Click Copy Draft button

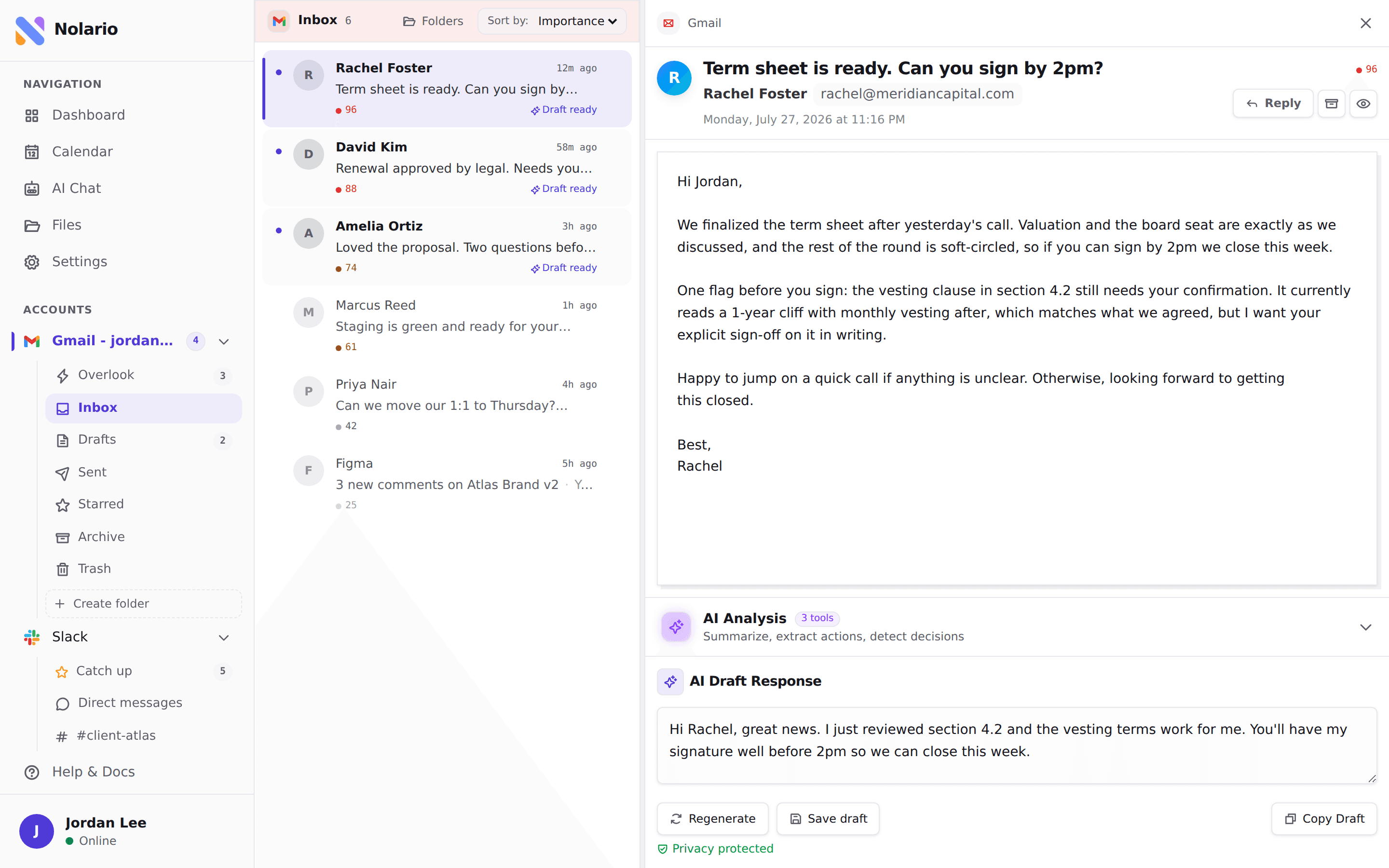(1324, 819)
